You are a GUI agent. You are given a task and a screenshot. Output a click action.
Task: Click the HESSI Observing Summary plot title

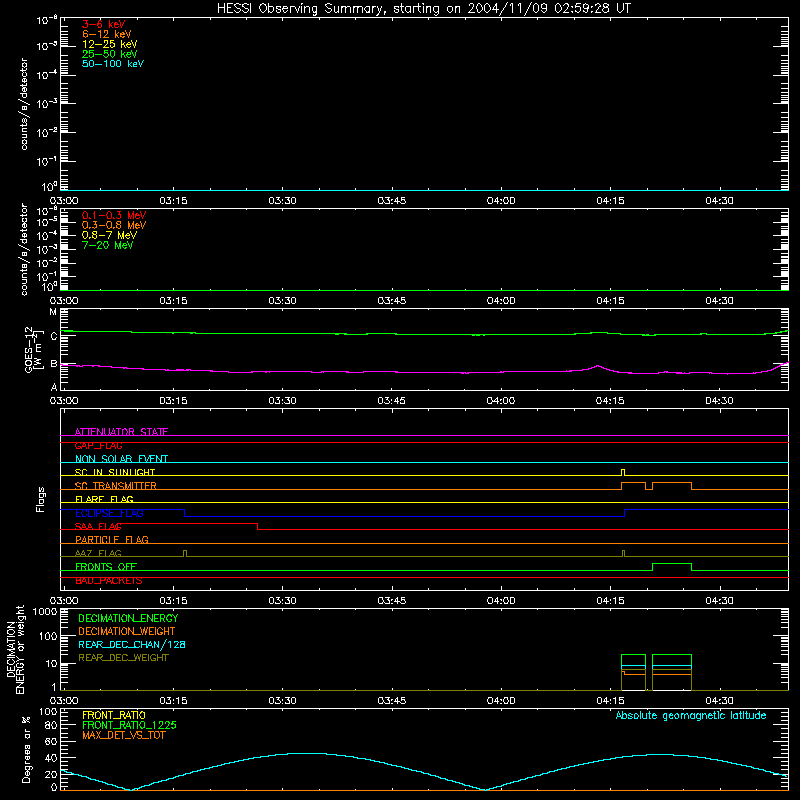[x=424, y=8]
